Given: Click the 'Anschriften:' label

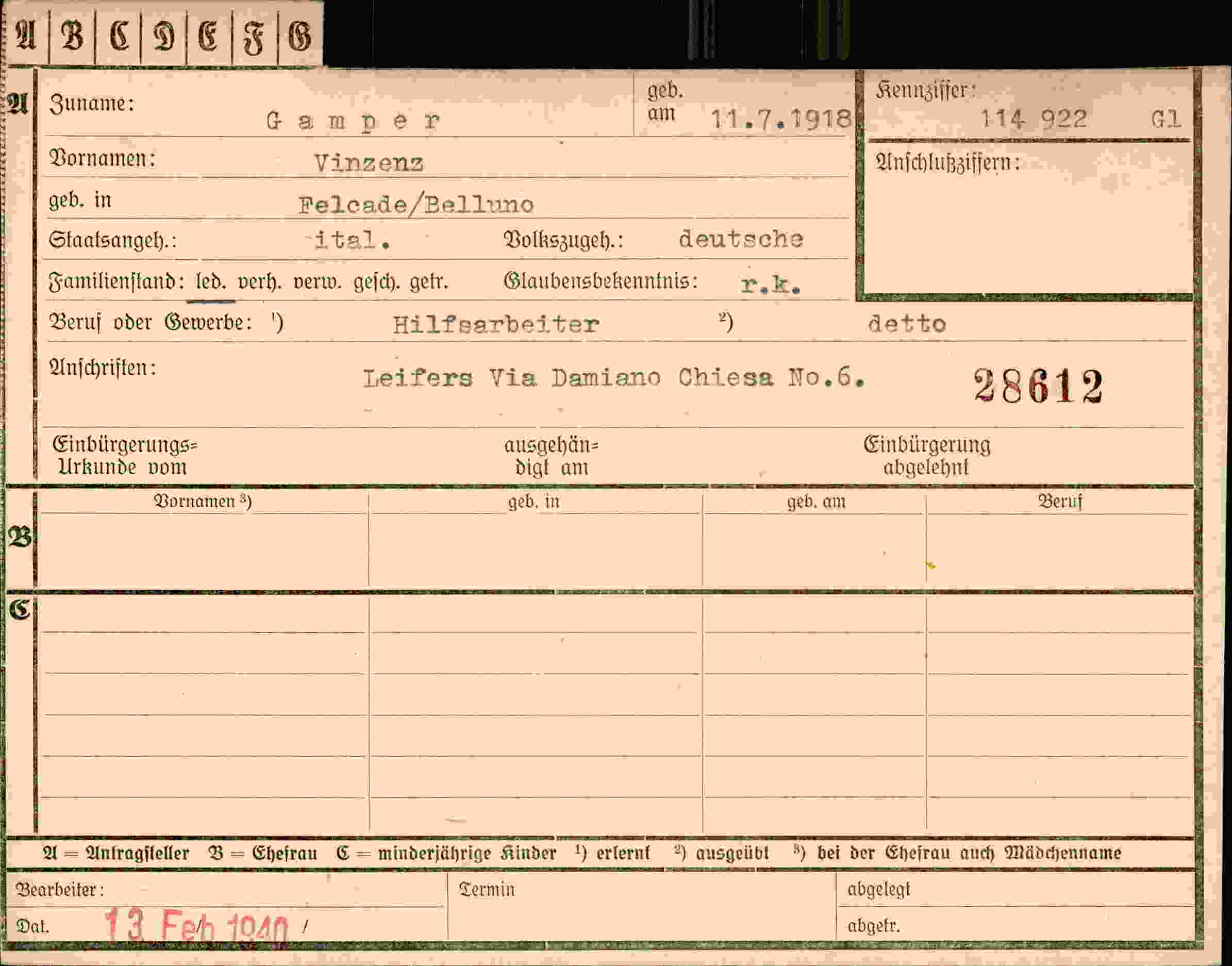Looking at the screenshot, I should [103, 368].
